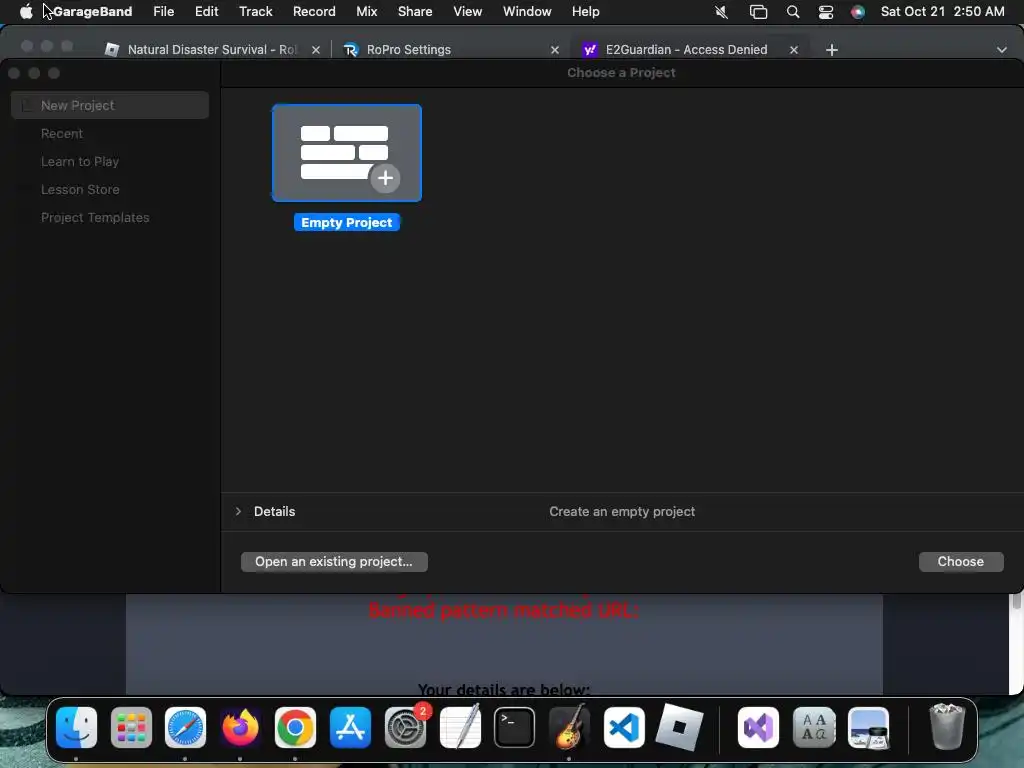Open the File menu
Viewport: 1024px width, 768px height.
(163, 11)
